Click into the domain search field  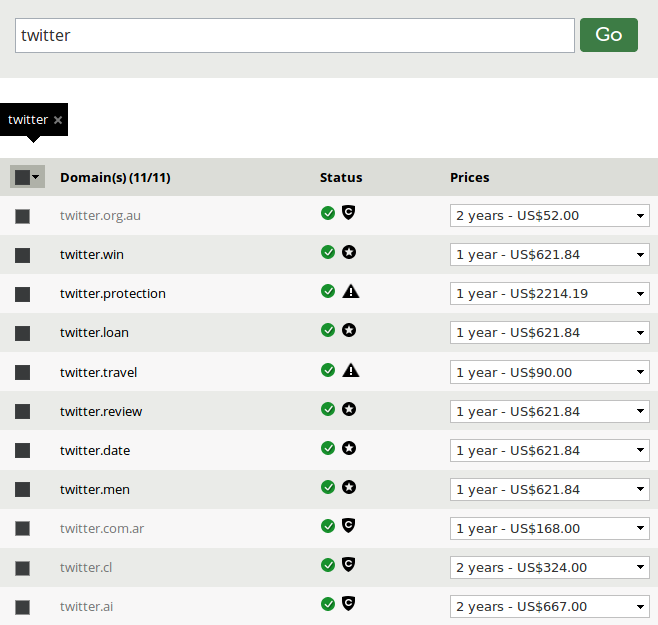(x=294, y=35)
